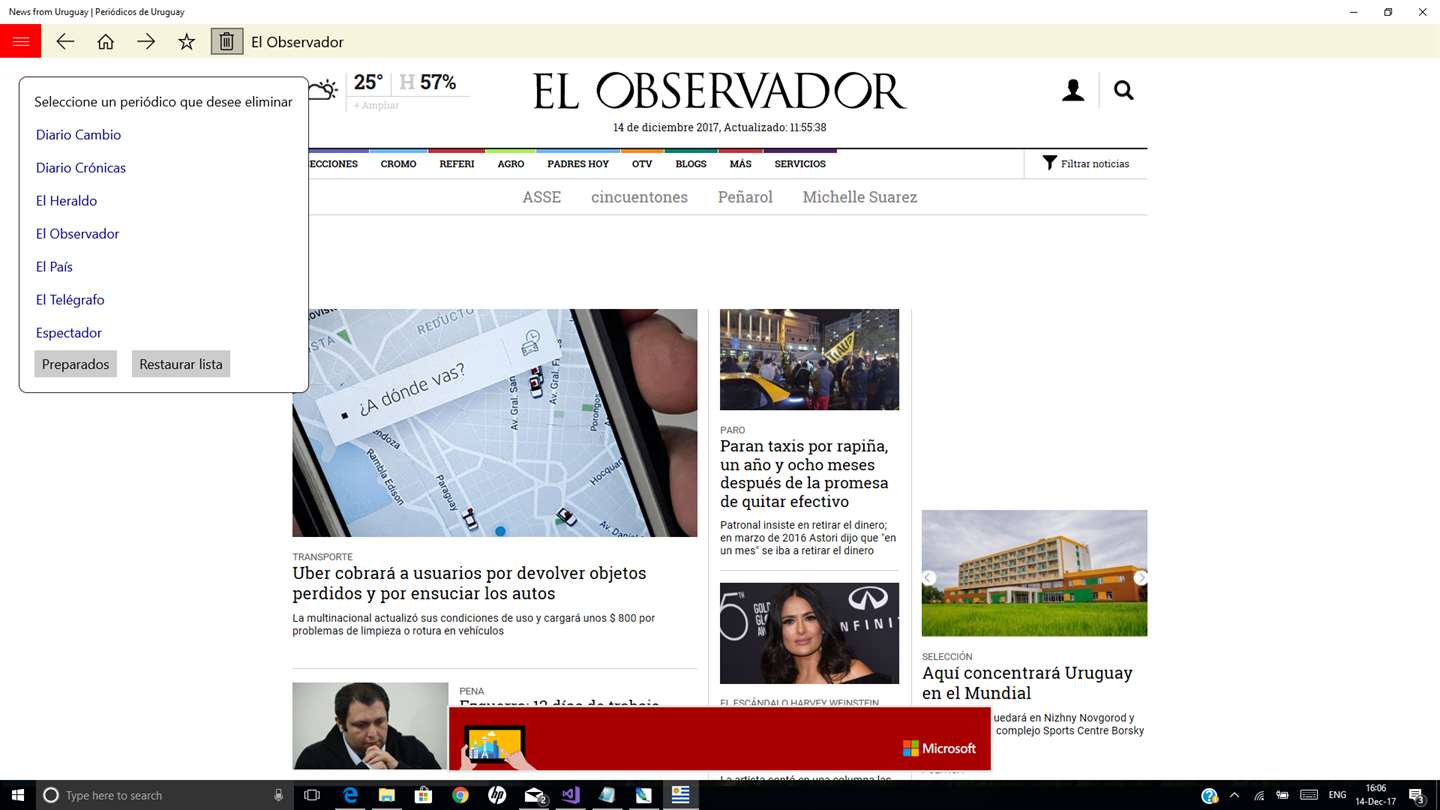Open the home page icon
1440x810 pixels.
(105, 41)
